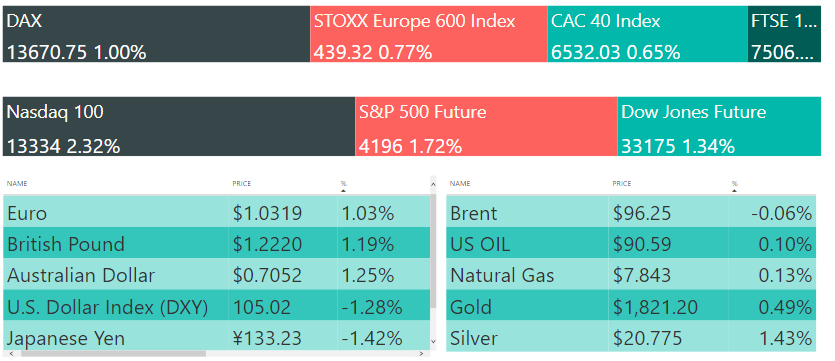Select the Euro row
This screenshot has height=361, width=835.
217,213
